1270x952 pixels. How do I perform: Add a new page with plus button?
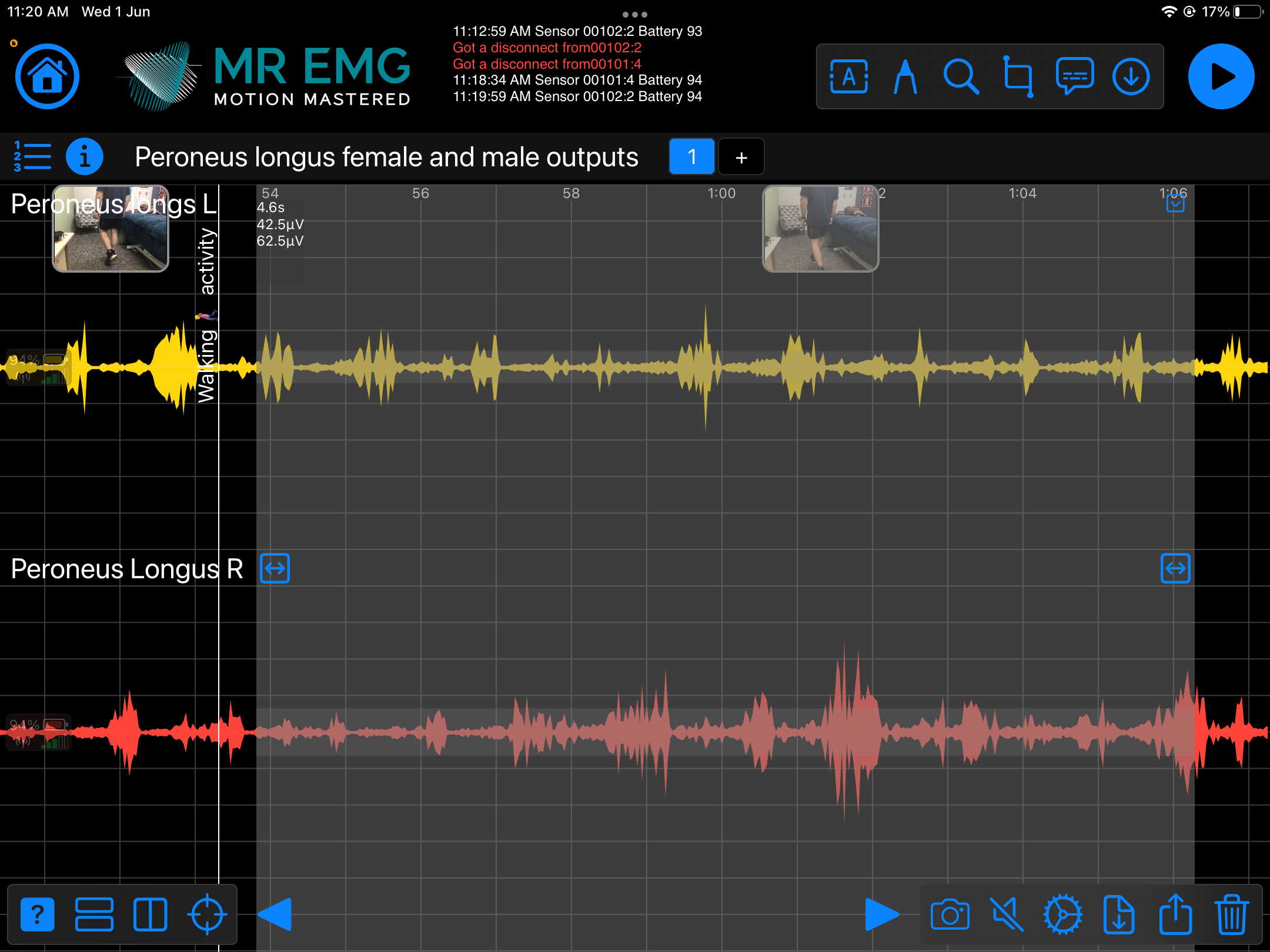(741, 156)
